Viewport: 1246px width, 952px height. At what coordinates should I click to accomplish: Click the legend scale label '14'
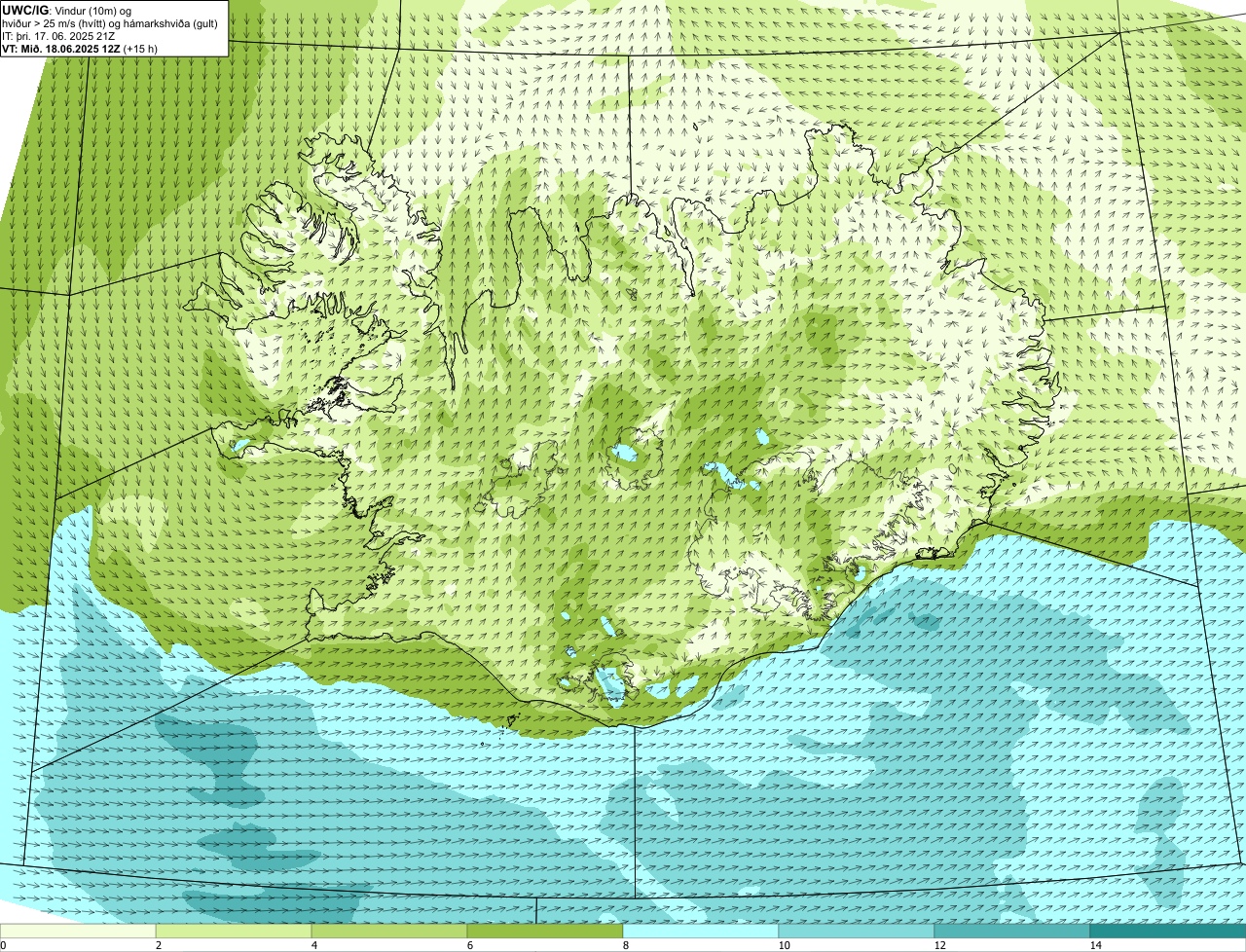[x=1095, y=944]
